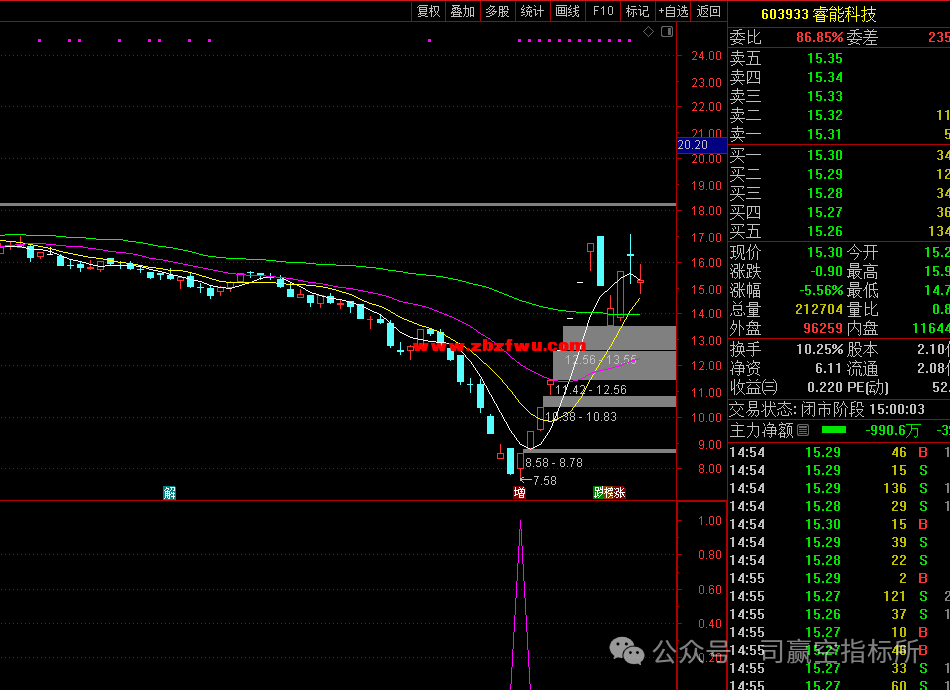Click the 委比 value 86.85%
Viewport: 950px width, 690px height.
point(819,38)
